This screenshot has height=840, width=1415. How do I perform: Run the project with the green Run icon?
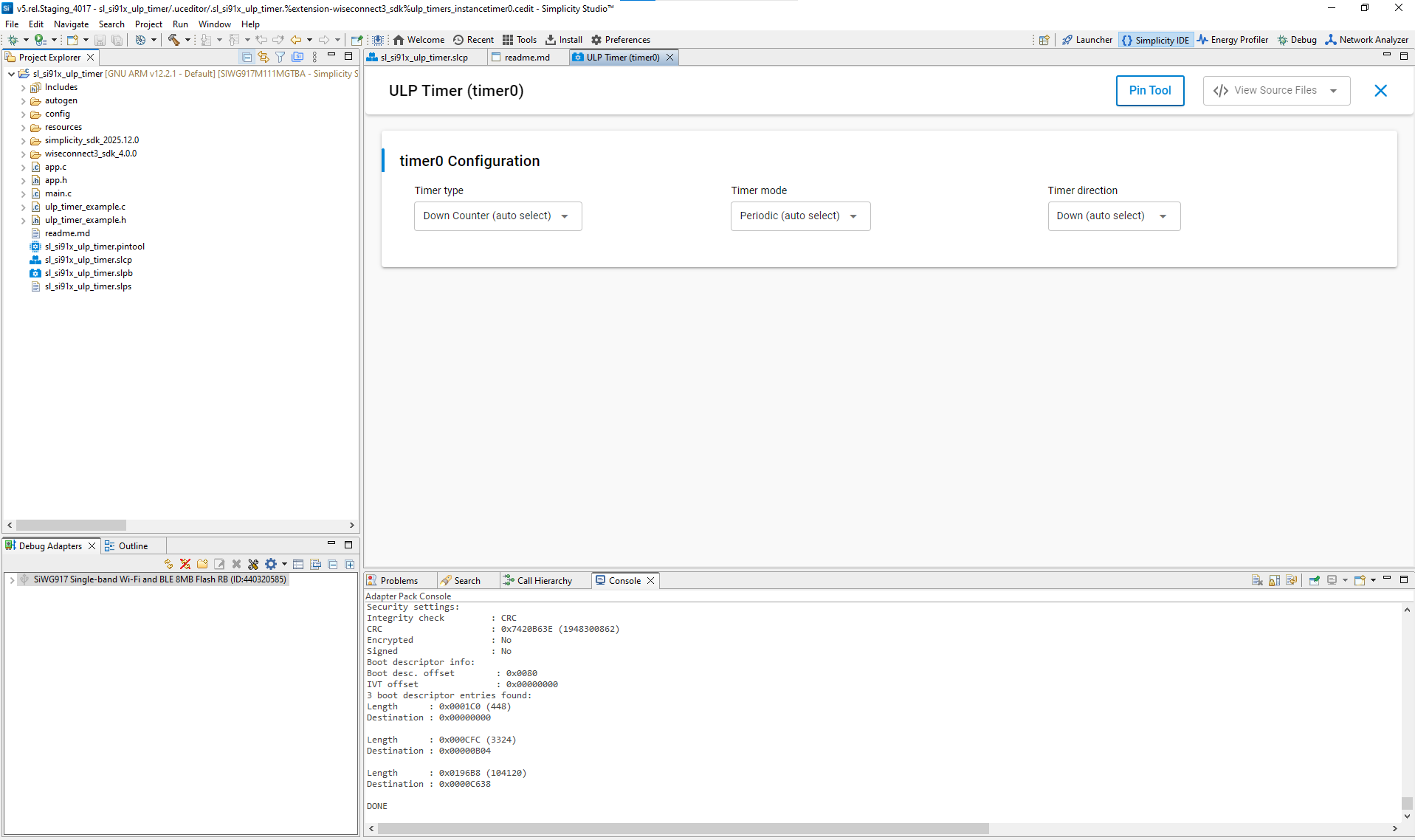click(x=39, y=39)
